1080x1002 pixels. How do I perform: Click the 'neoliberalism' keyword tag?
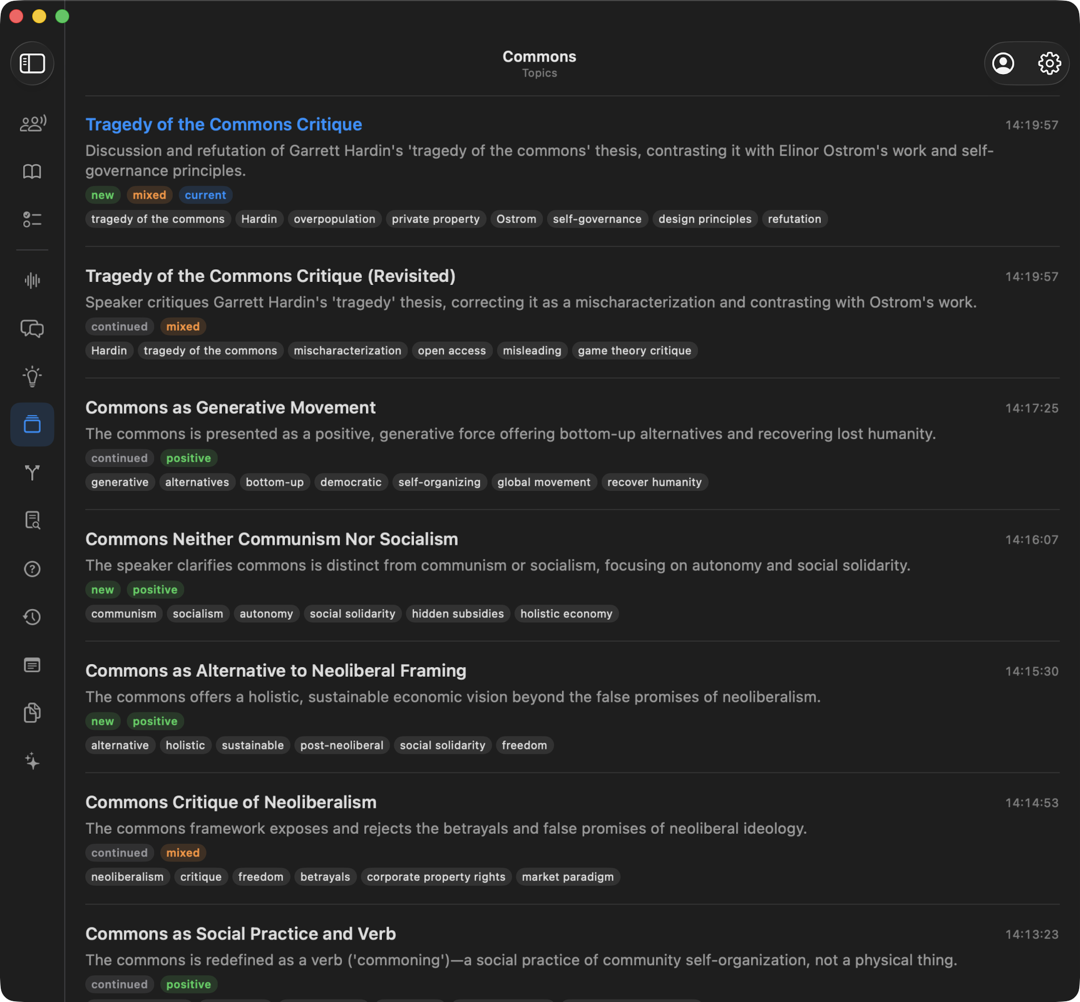127,877
